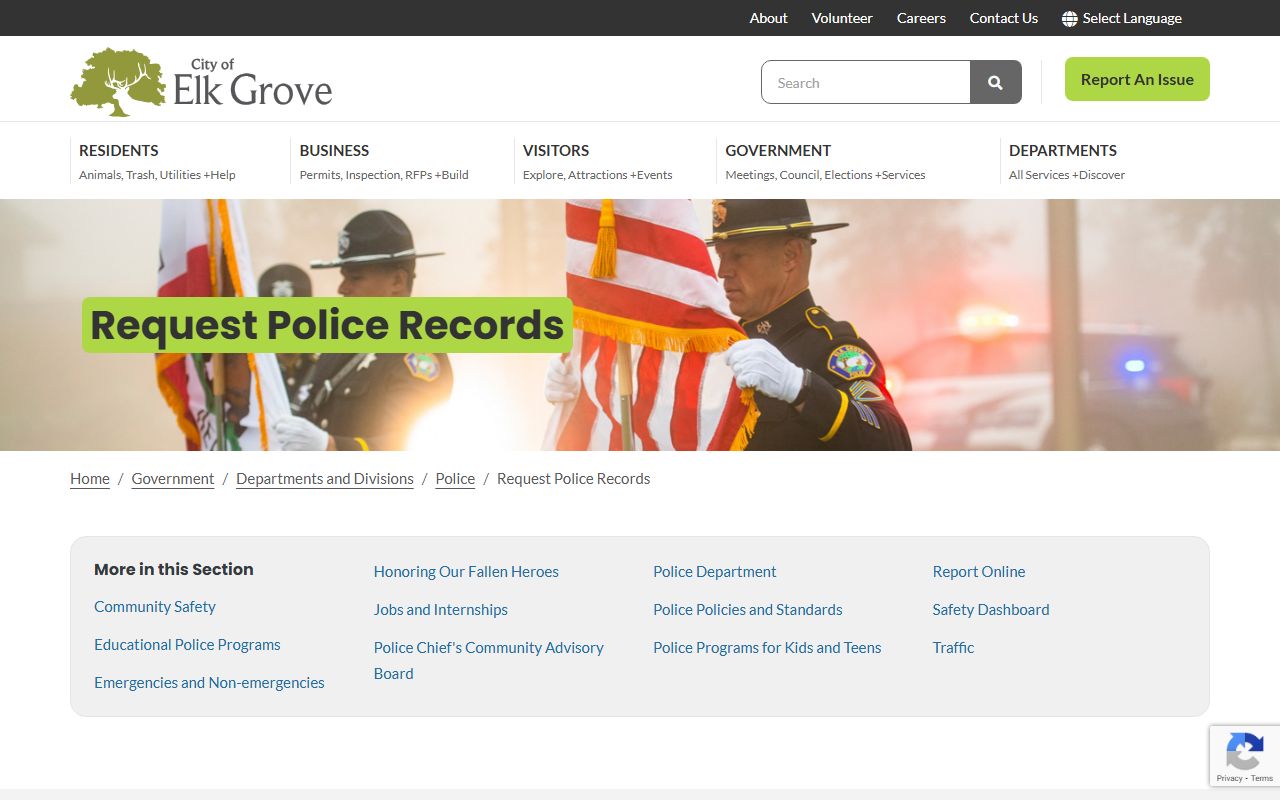Open Community Safety link

(x=155, y=607)
